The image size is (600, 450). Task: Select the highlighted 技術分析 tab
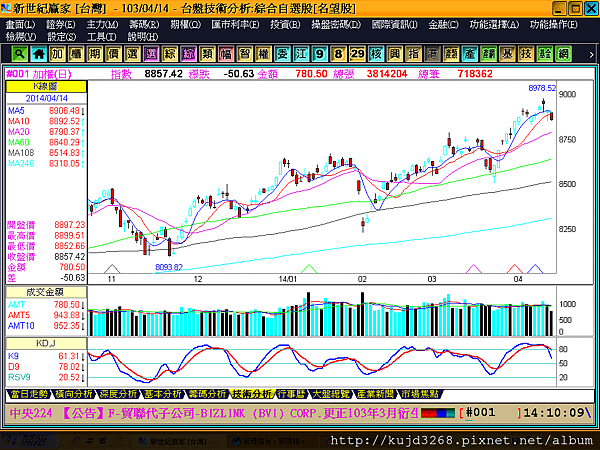click(252, 394)
